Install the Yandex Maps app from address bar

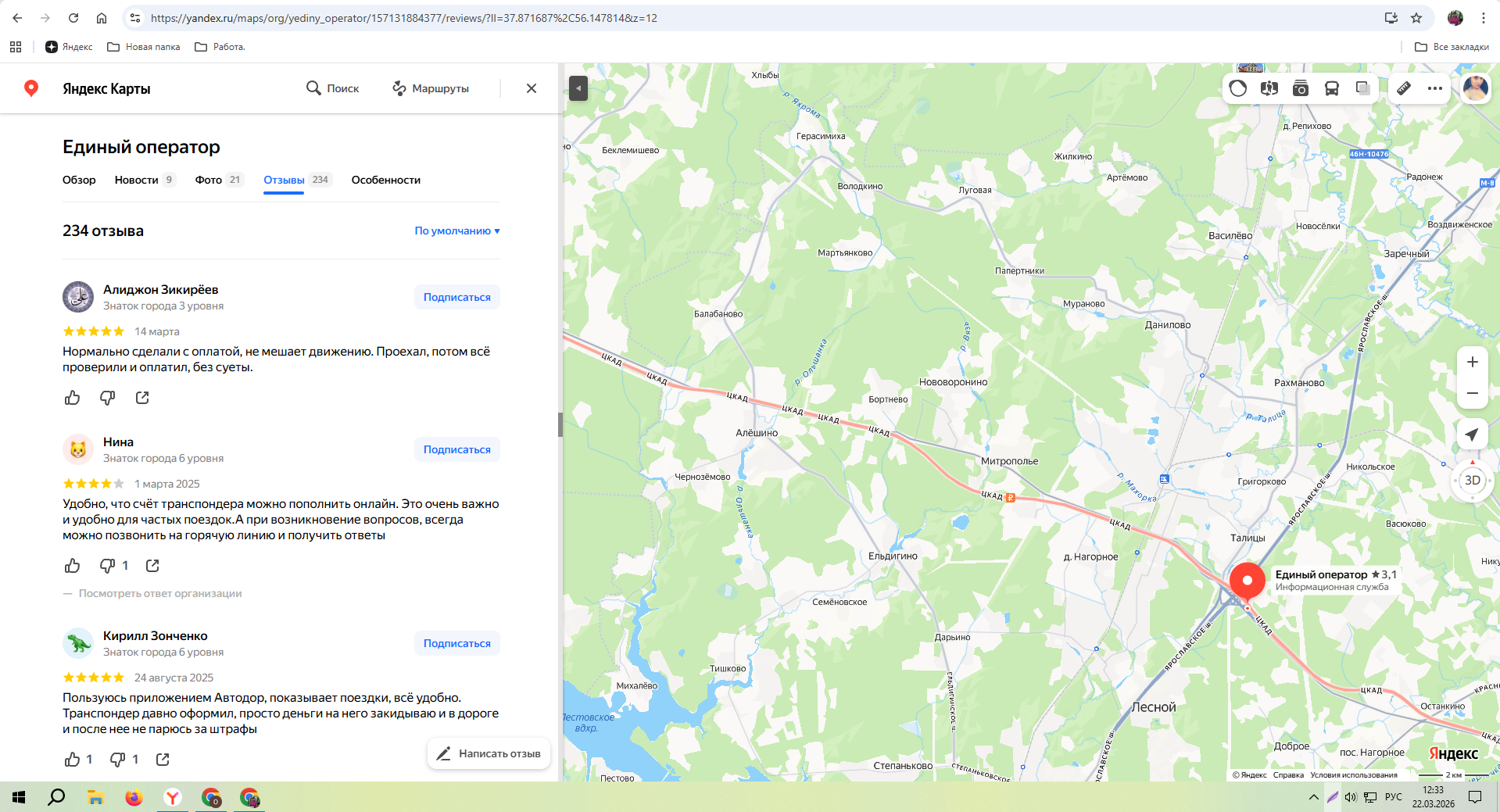1391,18
